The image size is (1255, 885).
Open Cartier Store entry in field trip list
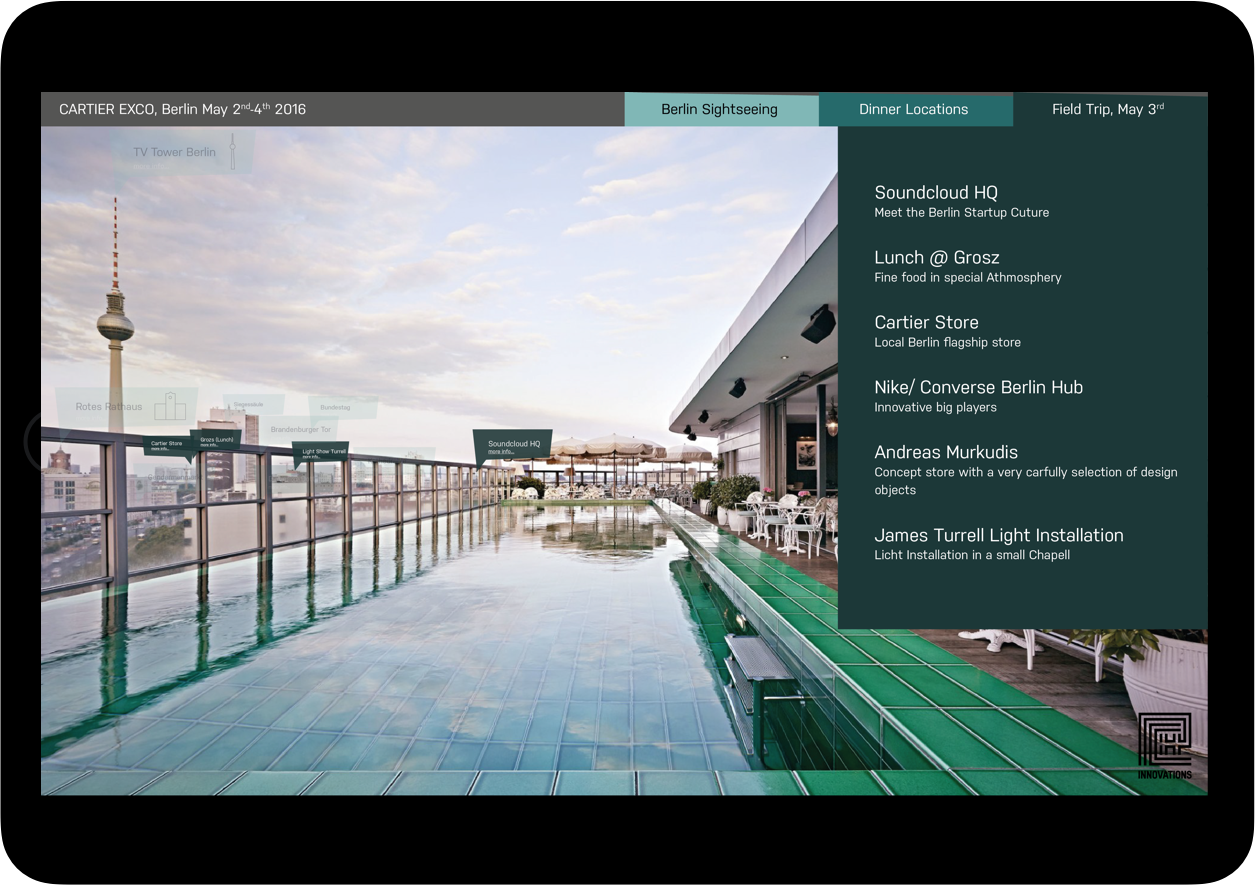(x=947, y=331)
